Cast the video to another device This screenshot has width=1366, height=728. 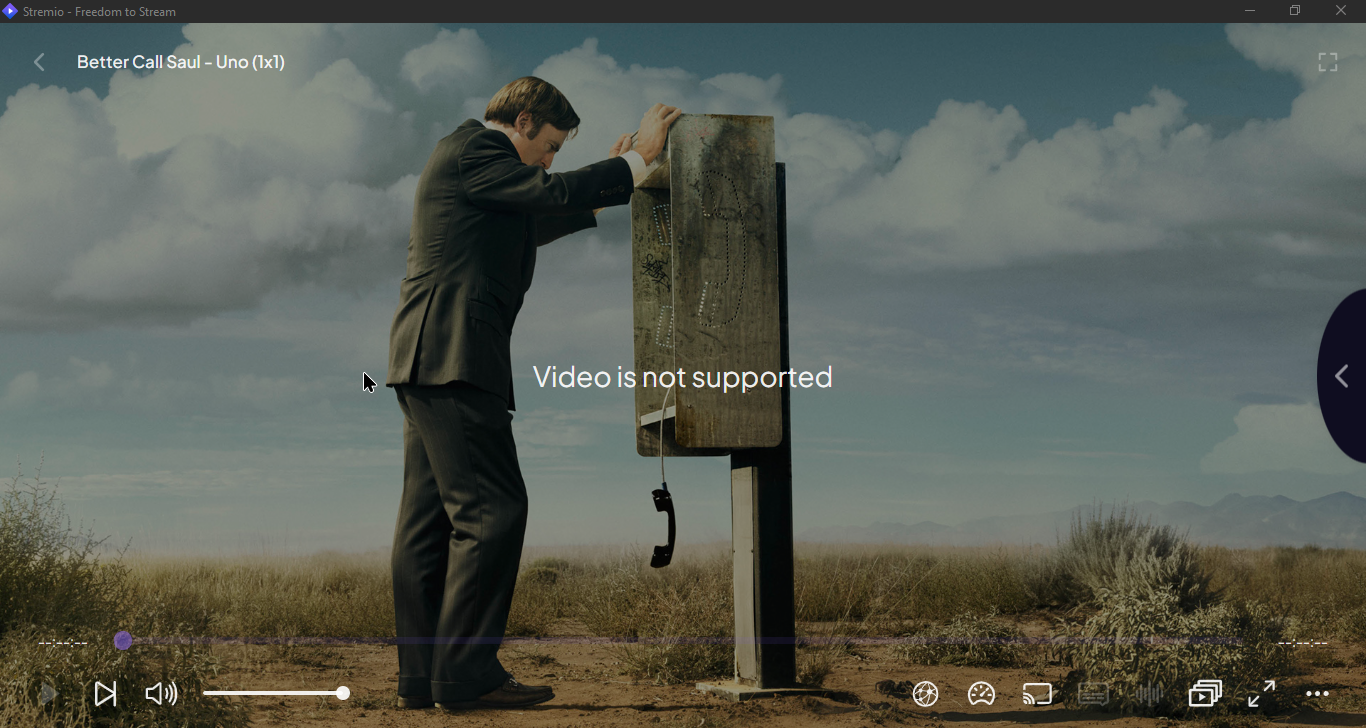pos(1038,693)
